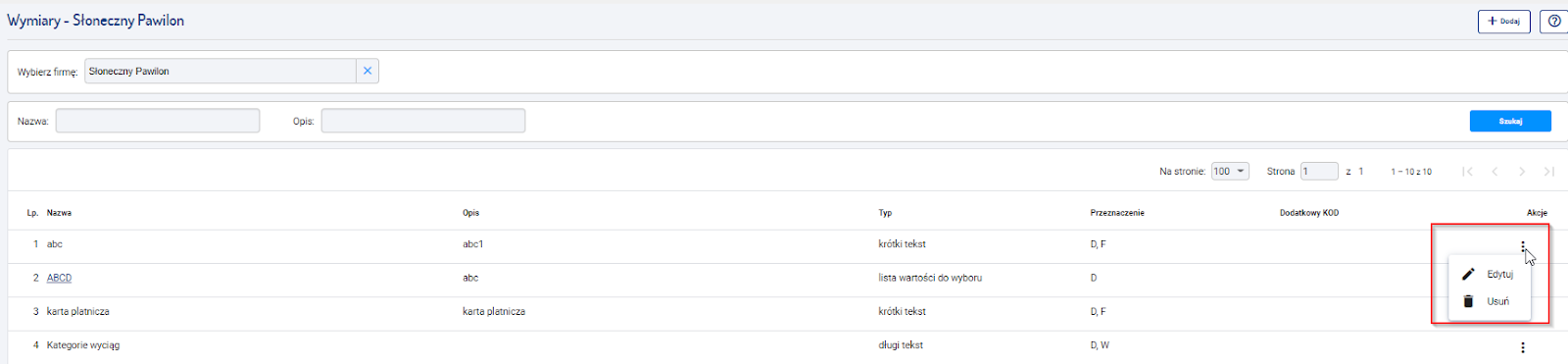Open the ABCD dimension link
This screenshot has height=364, width=1568.
(x=59, y=278)
